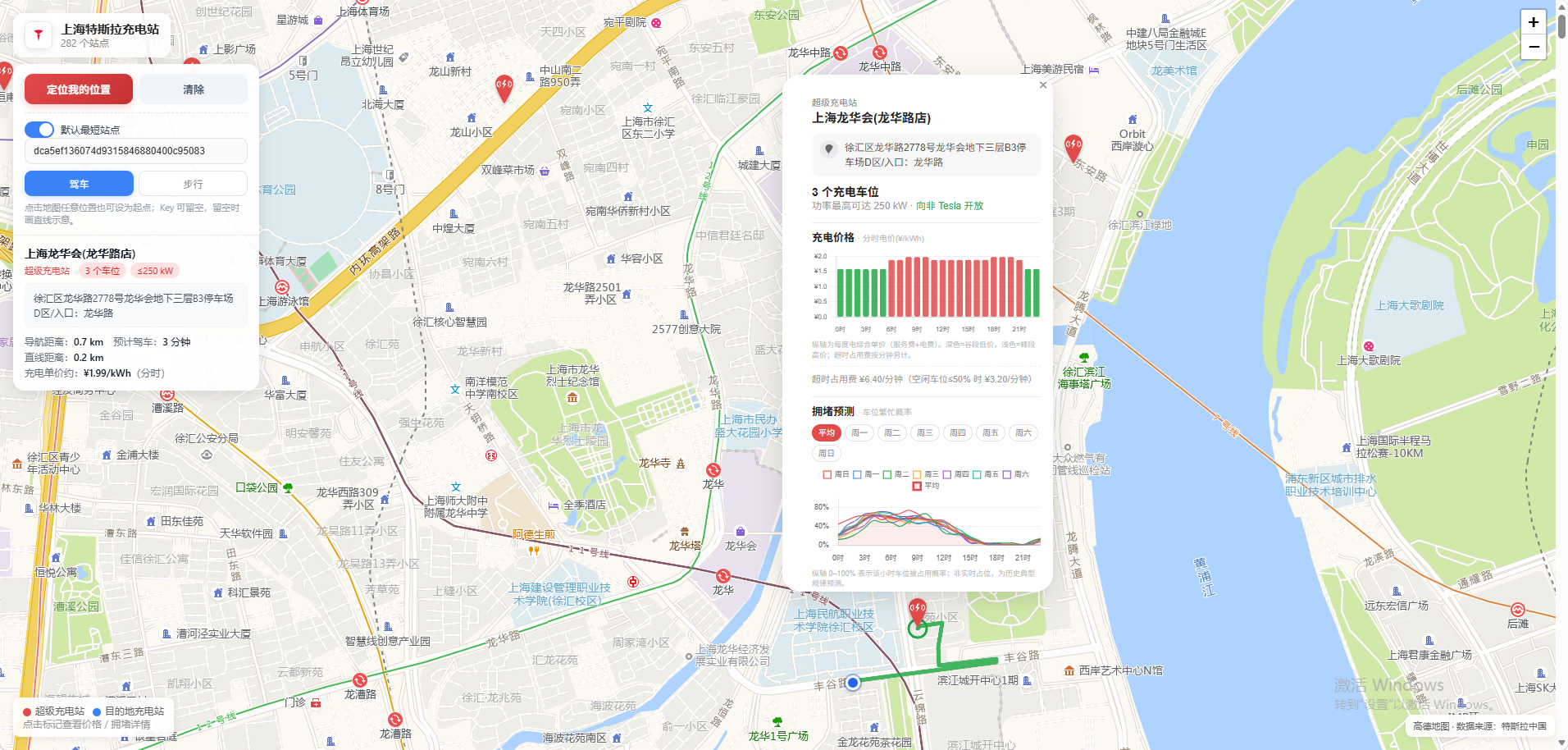Toggle the 默认最短站点 switch
This screenshot has width=1568, height=750.
click(39, 130)
